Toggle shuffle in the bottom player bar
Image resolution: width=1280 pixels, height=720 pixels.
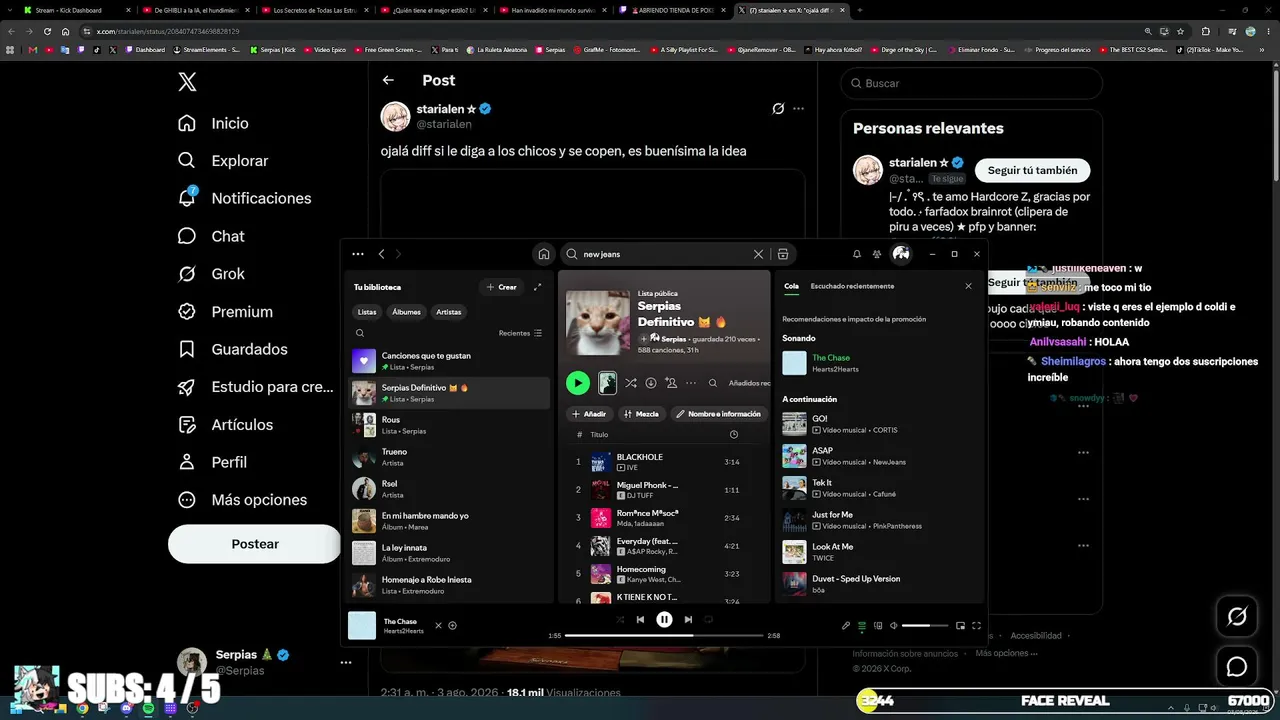click(x=620, y=620)
